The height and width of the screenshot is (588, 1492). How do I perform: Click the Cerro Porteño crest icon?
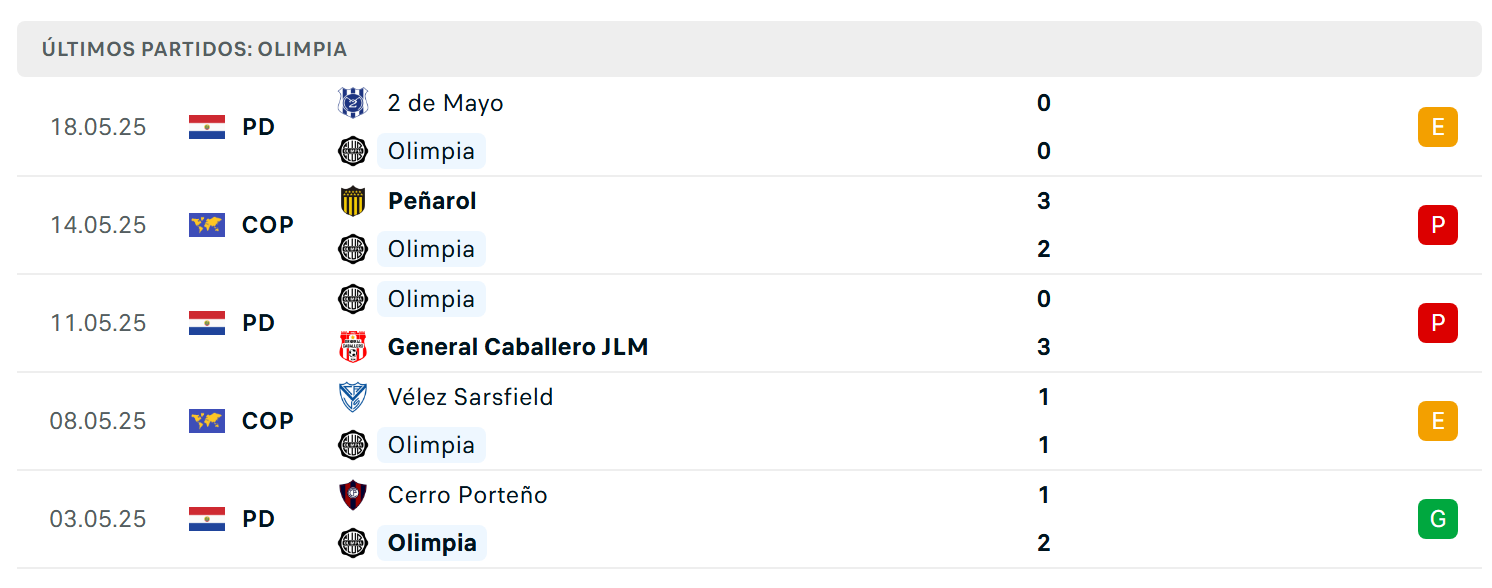[x=353, y=495]
